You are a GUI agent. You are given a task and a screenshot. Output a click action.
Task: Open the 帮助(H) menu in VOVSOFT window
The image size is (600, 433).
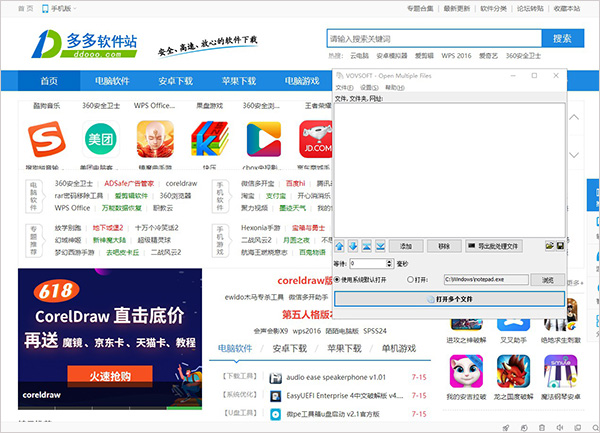coord(395,88)
